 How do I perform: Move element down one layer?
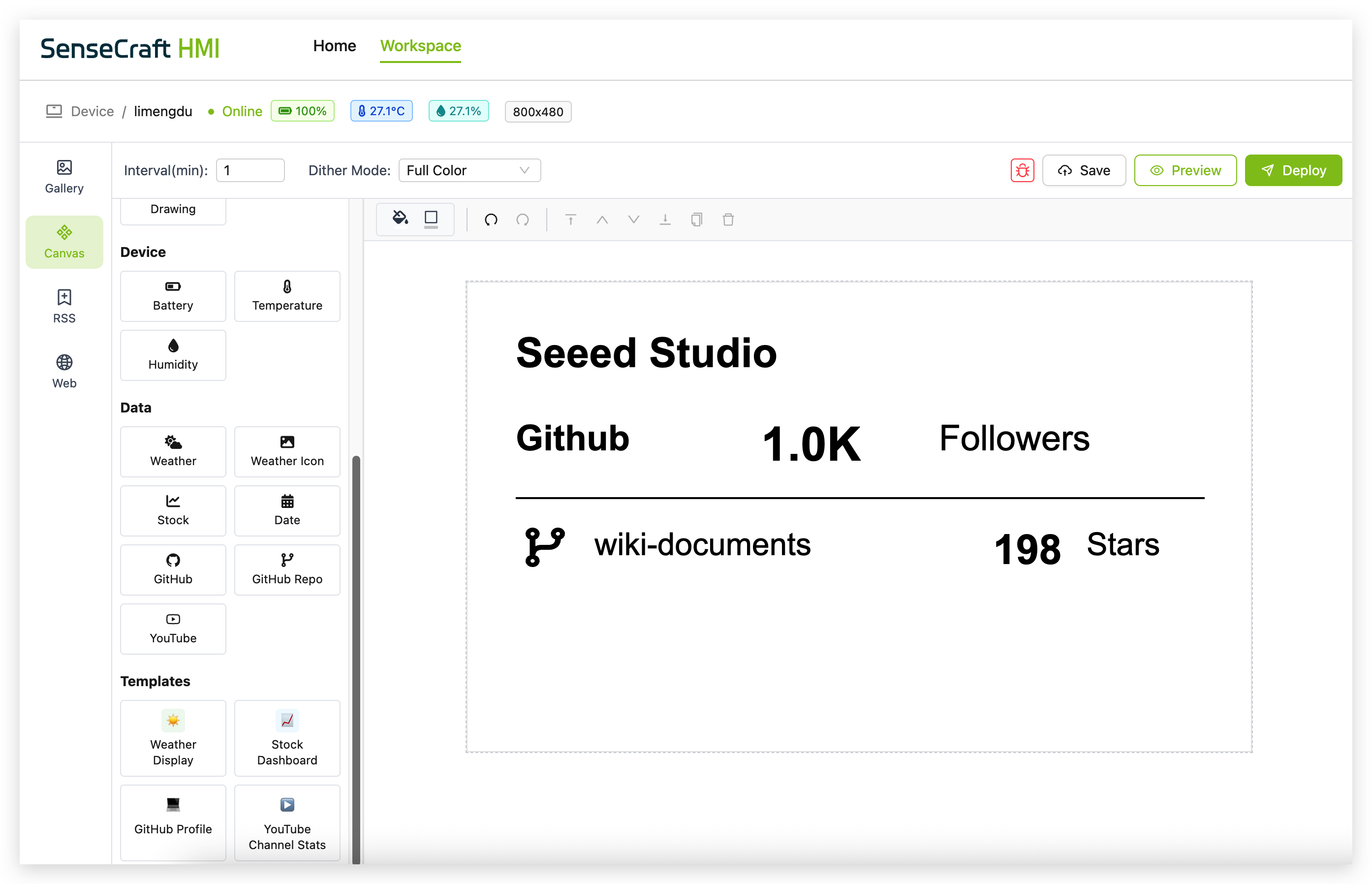coord(633,220)
